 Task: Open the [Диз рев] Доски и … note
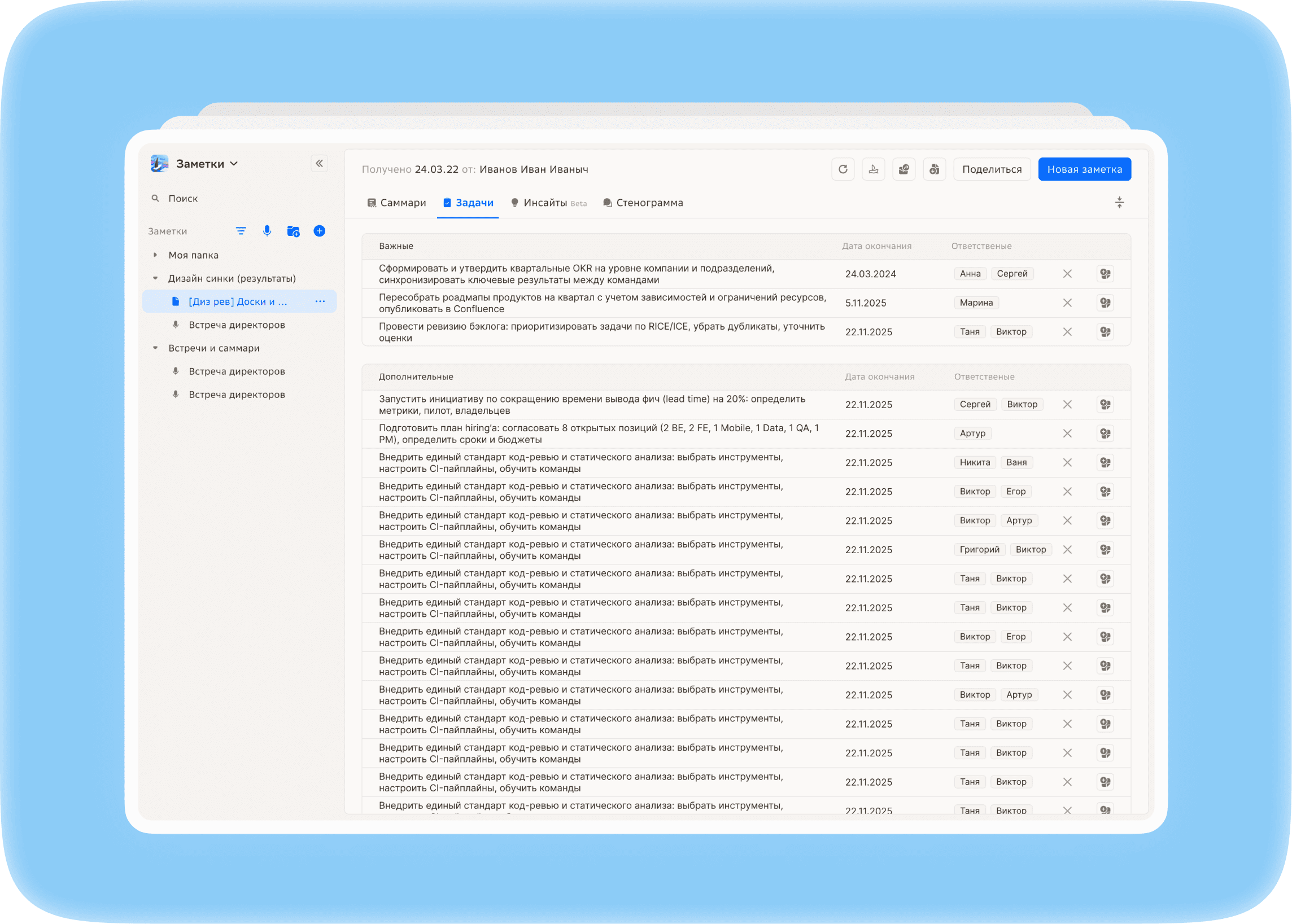[x=239, y=301]
